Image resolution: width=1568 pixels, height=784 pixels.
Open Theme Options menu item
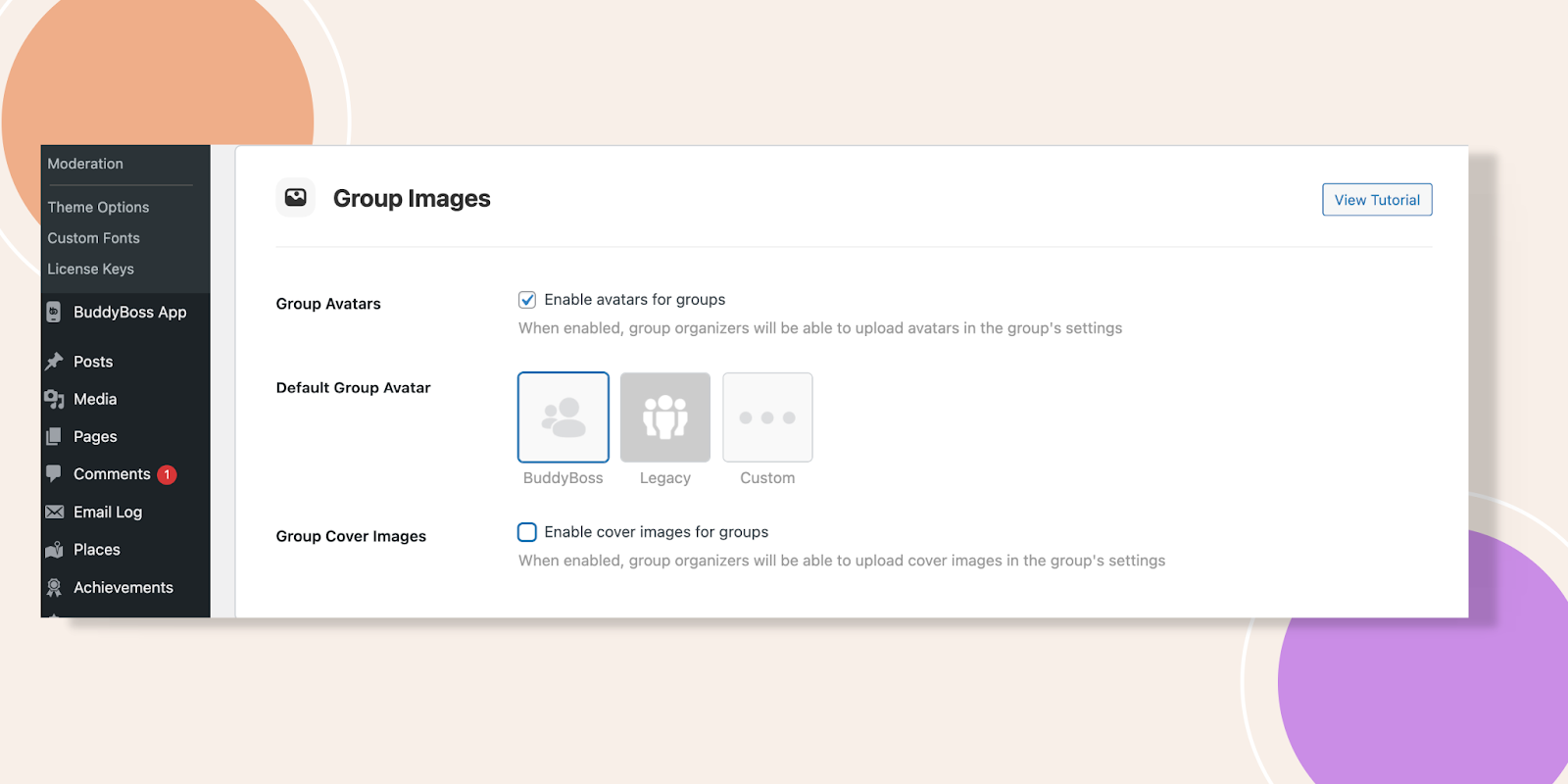pyautogui.click(x=98, y=207)
